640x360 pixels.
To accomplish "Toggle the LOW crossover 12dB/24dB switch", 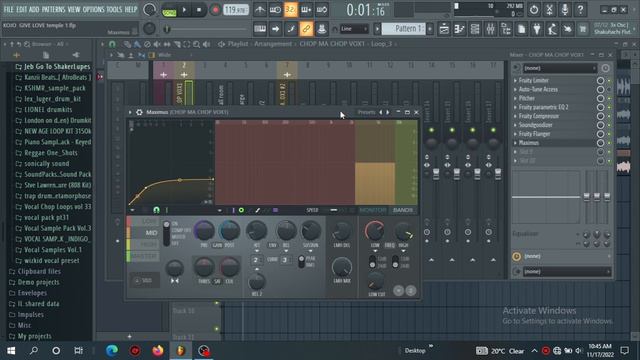I will tap(372, 262).
